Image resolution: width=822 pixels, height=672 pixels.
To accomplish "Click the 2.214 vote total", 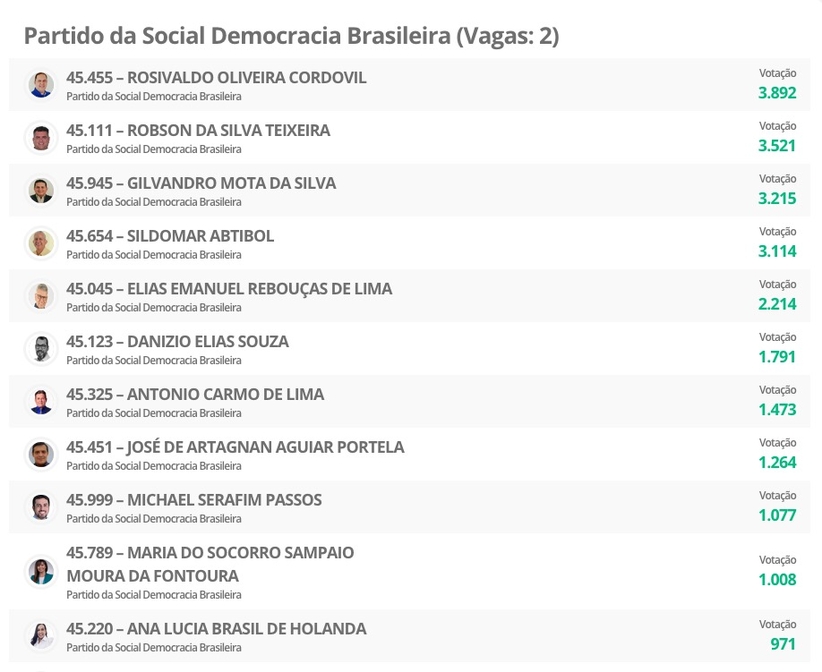I will (x=777, y=304).
